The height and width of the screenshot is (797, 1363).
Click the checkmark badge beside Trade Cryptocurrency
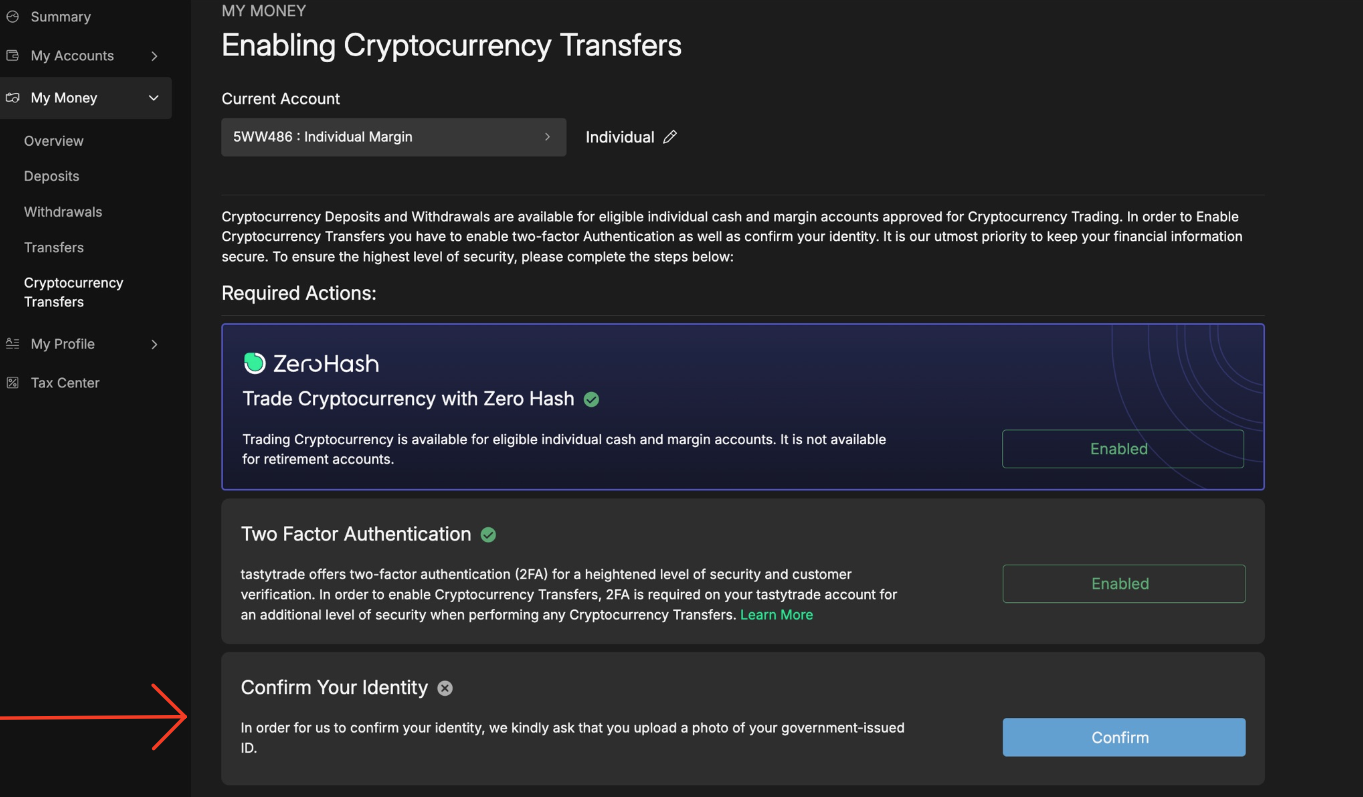pos(591,398)
